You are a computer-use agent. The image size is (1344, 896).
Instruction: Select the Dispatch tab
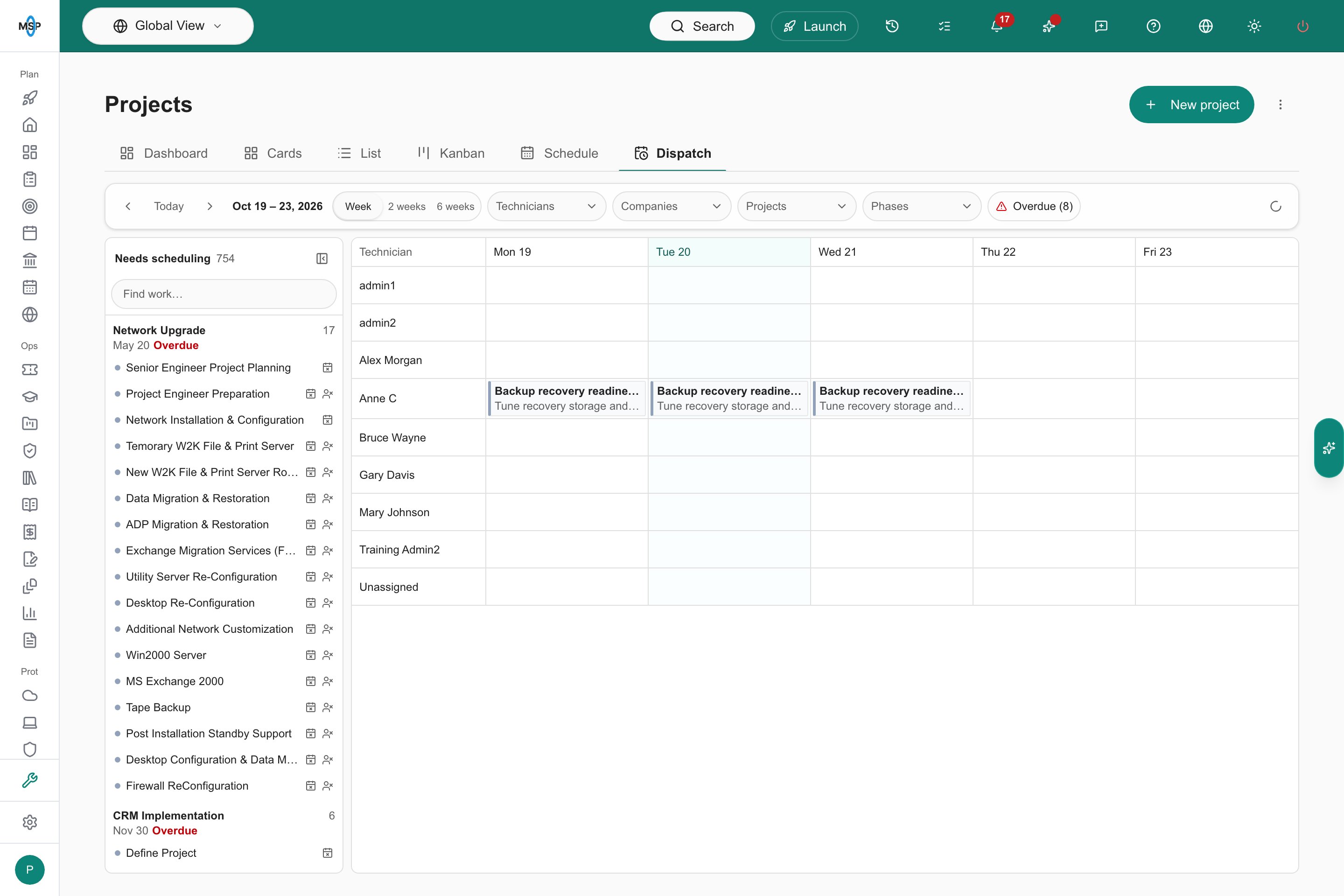pos(672,153)
